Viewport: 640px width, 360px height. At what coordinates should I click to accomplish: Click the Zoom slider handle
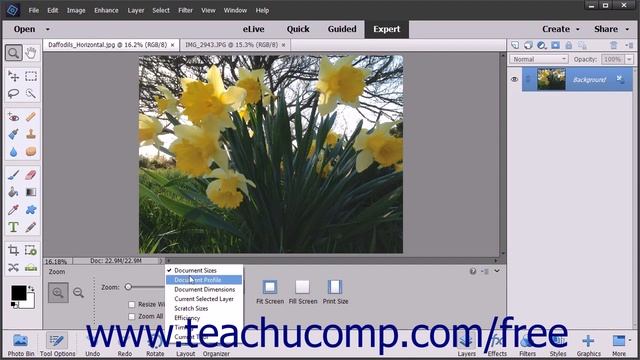coord(128,287)
